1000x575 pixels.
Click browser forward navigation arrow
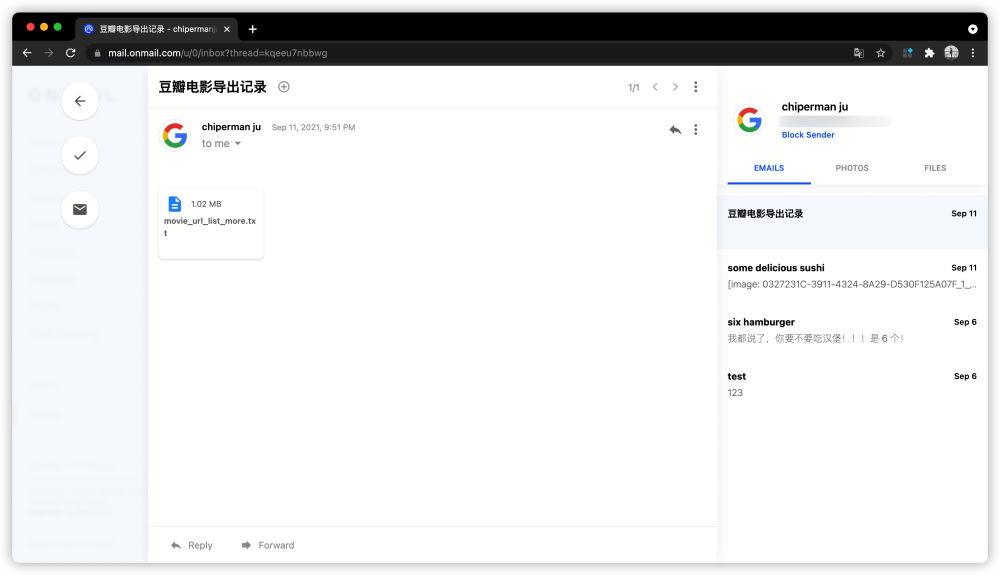[x=48, y=53]
